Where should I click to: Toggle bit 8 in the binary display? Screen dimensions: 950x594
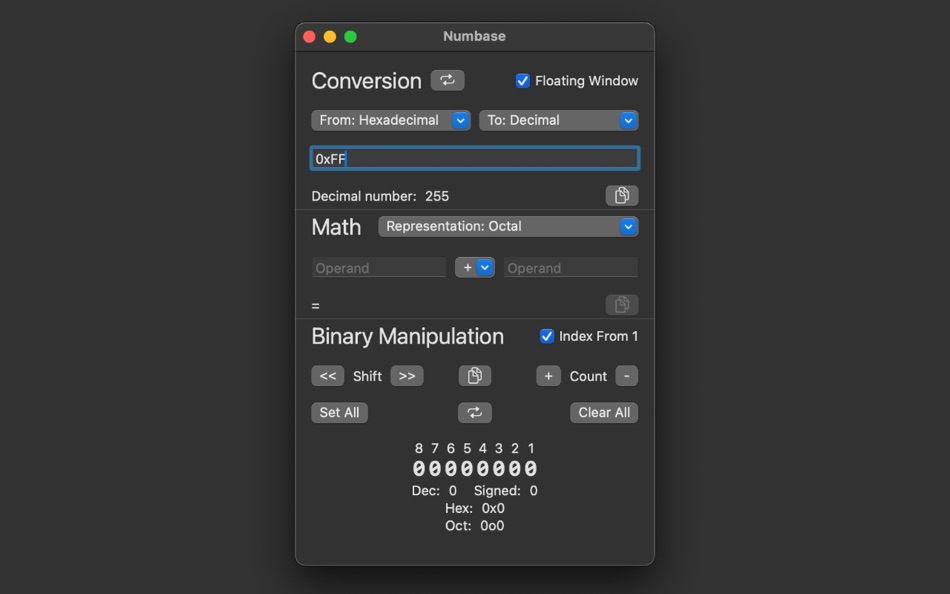tap(419, 468)
